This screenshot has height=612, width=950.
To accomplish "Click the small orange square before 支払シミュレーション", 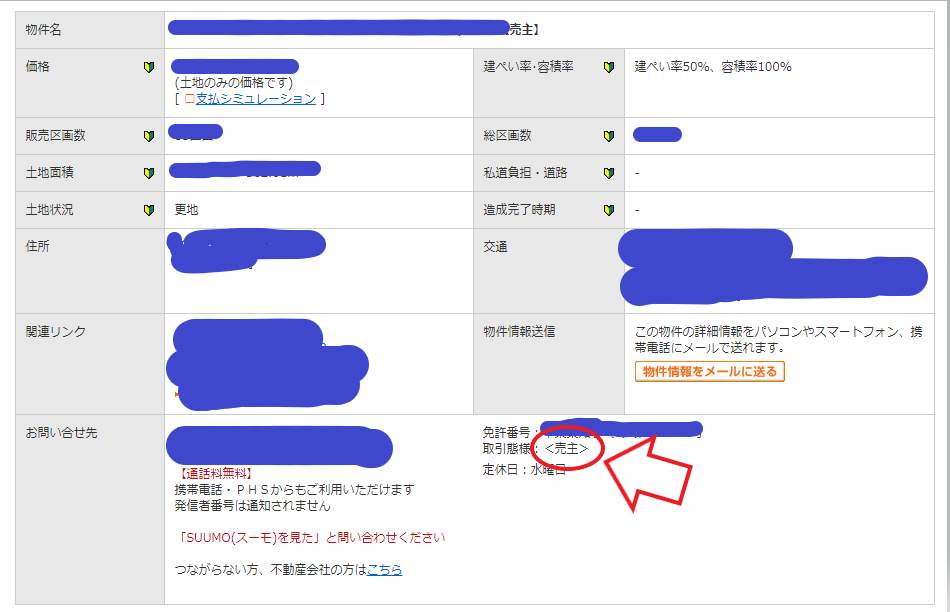I will click(x=189, y=99).
